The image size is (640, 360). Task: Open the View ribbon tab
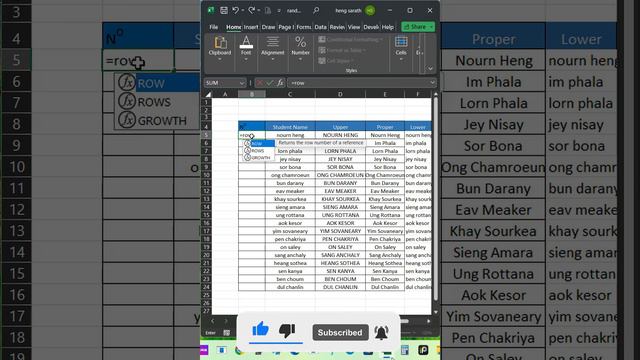[354, 27]
